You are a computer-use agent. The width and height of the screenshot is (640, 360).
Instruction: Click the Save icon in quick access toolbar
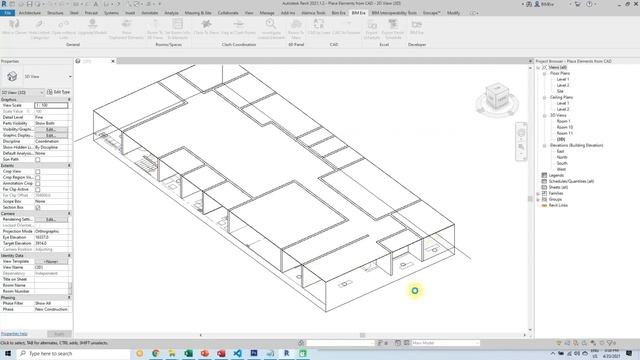pos(29,4)
